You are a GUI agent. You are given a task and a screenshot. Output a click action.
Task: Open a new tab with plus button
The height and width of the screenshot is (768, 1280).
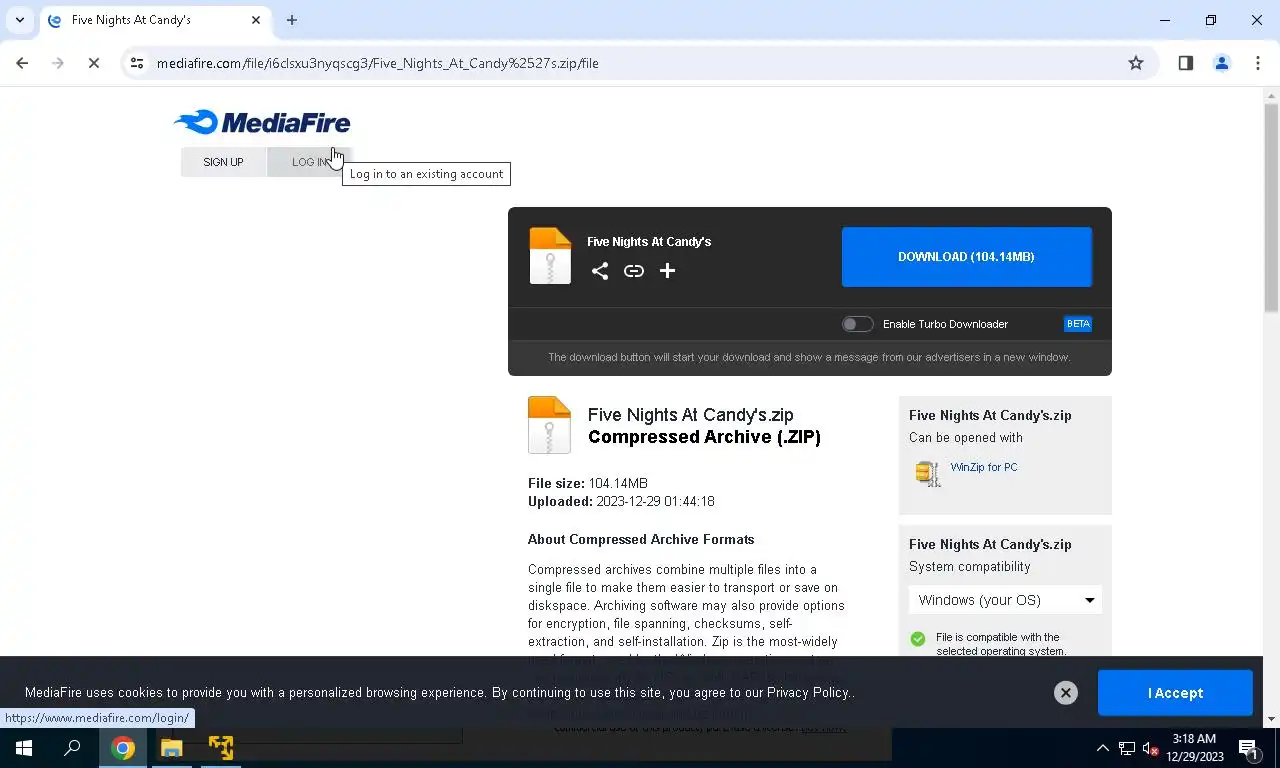pyautogui.click(x=292, y=20)
